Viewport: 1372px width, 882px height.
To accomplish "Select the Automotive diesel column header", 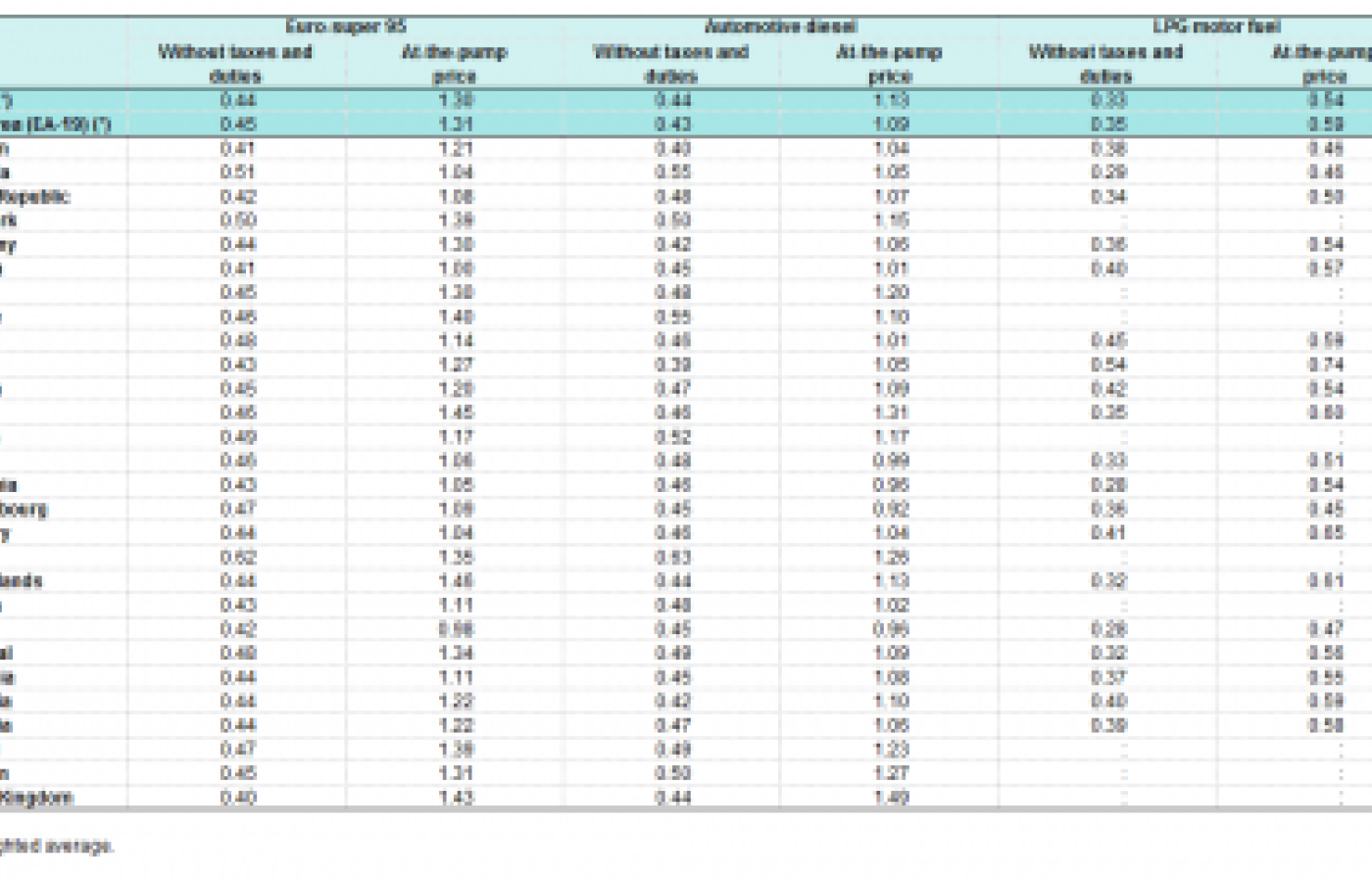I will pos(780,26).
